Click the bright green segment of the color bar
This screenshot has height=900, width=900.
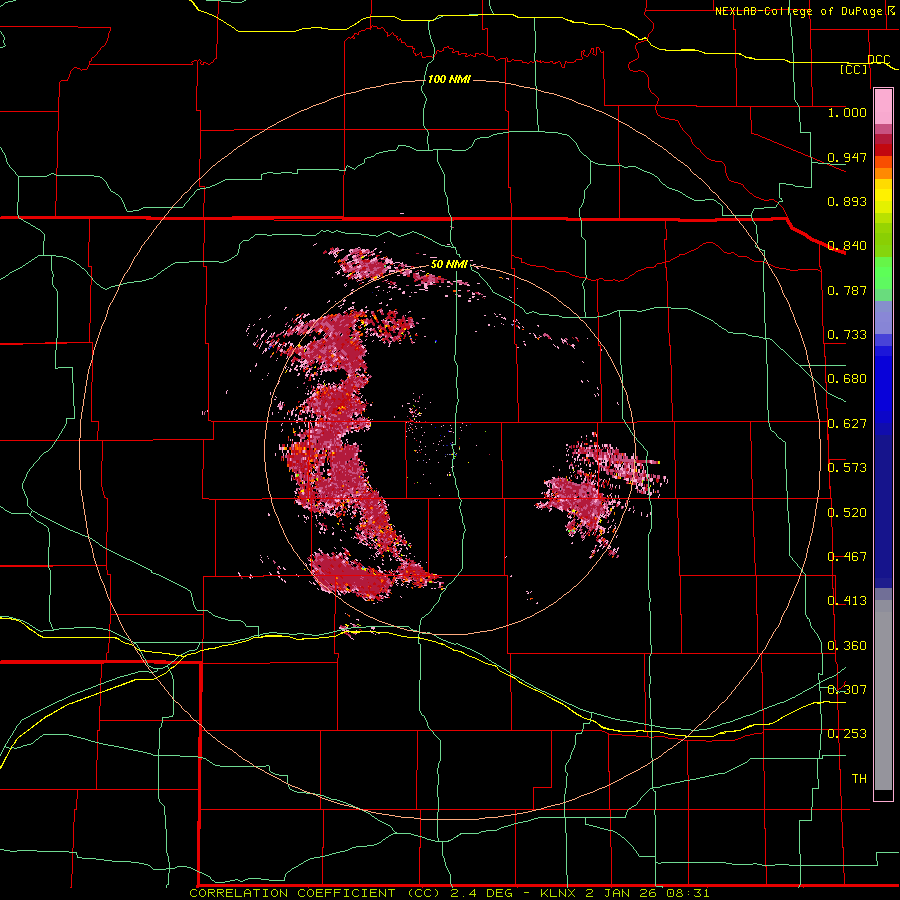[883, 273]
